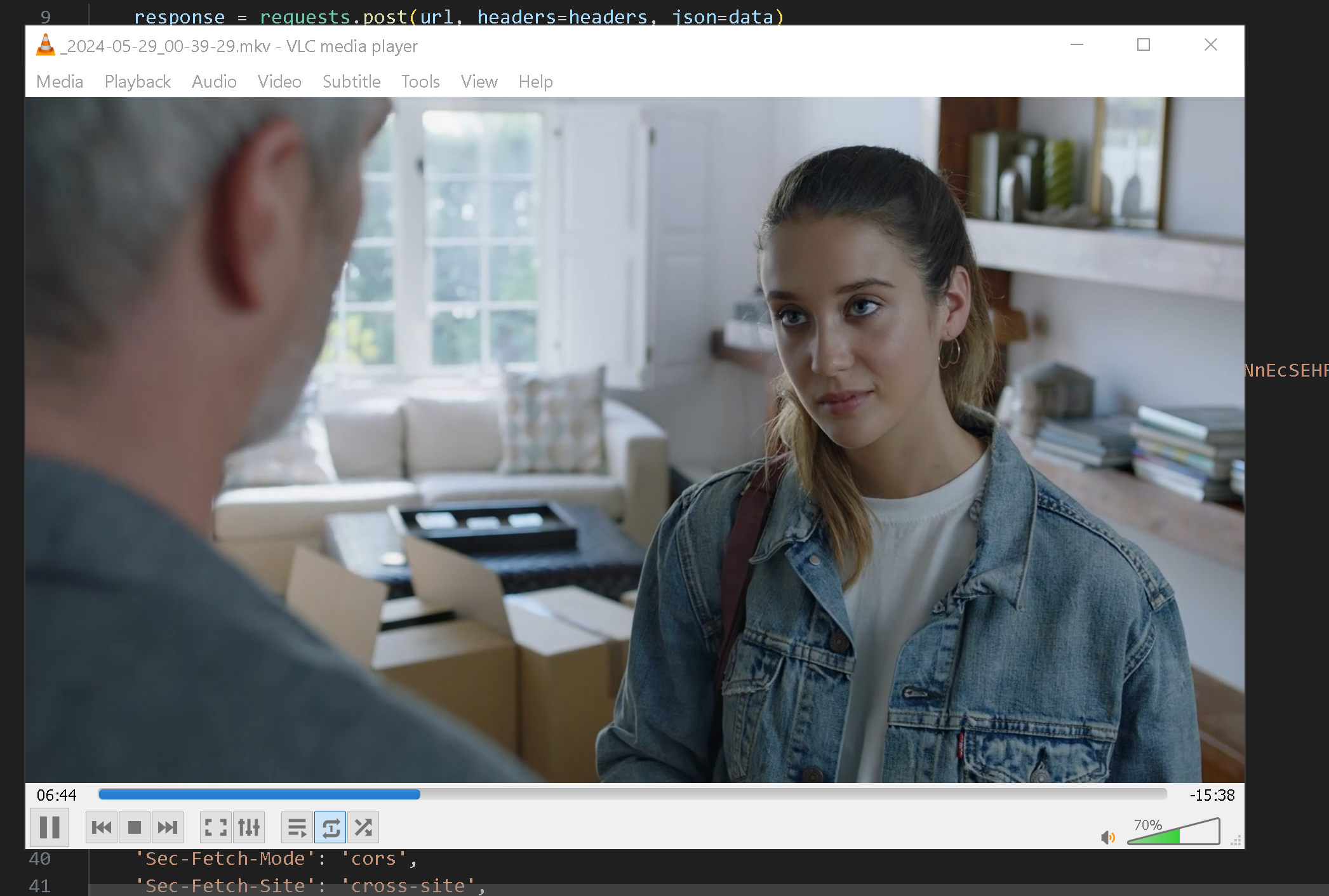
Task: Toggle the playlist view
Action: tap(297, 827)
